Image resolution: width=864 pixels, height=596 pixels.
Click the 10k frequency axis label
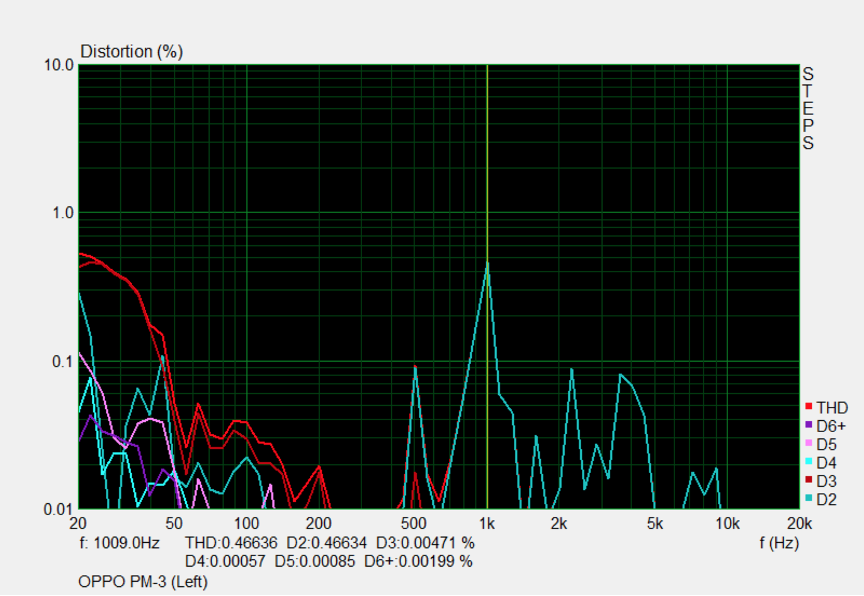[727, 523]
